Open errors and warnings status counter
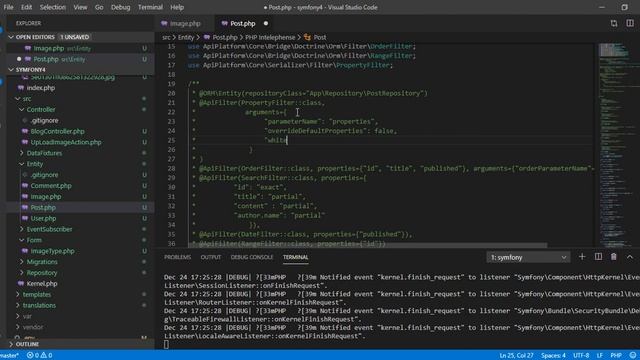This screenshot has width=640, height=360. pyautogui.click(x=40, y=356)
